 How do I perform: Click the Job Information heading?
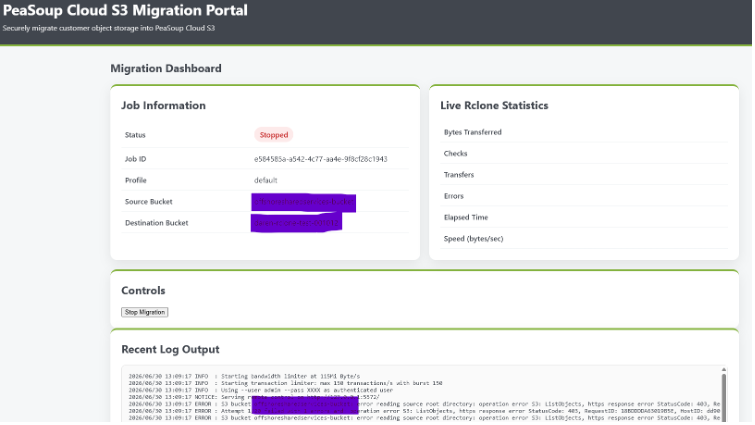(x=163, y=106)
